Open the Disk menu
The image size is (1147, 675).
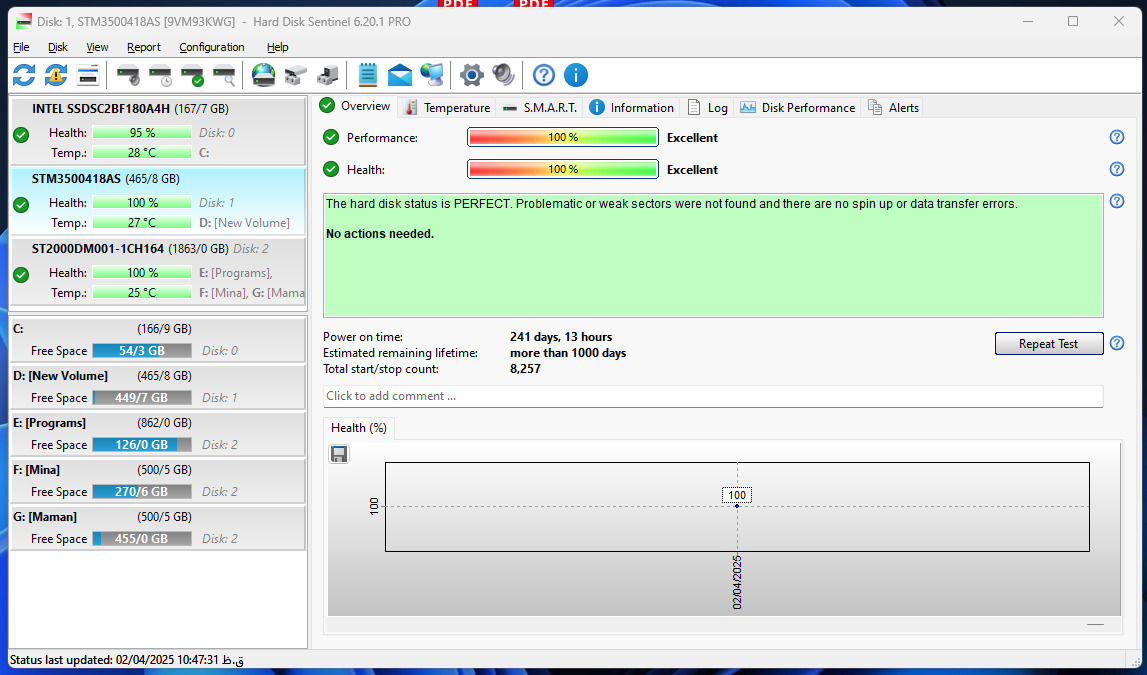pyautogui.click(x=58, y=47)
